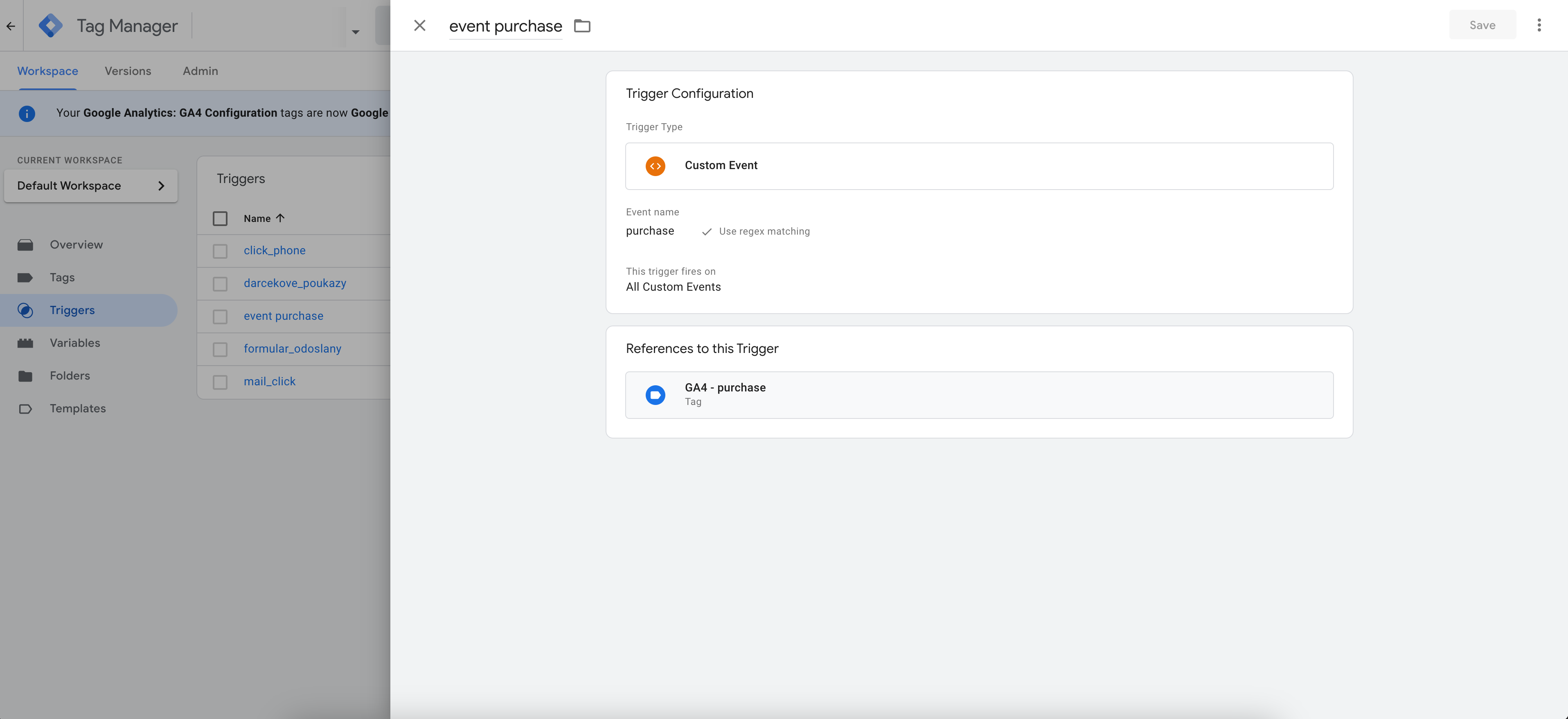Click the Save button
The image size is (1568, 719).
[x=1482, y=25]
